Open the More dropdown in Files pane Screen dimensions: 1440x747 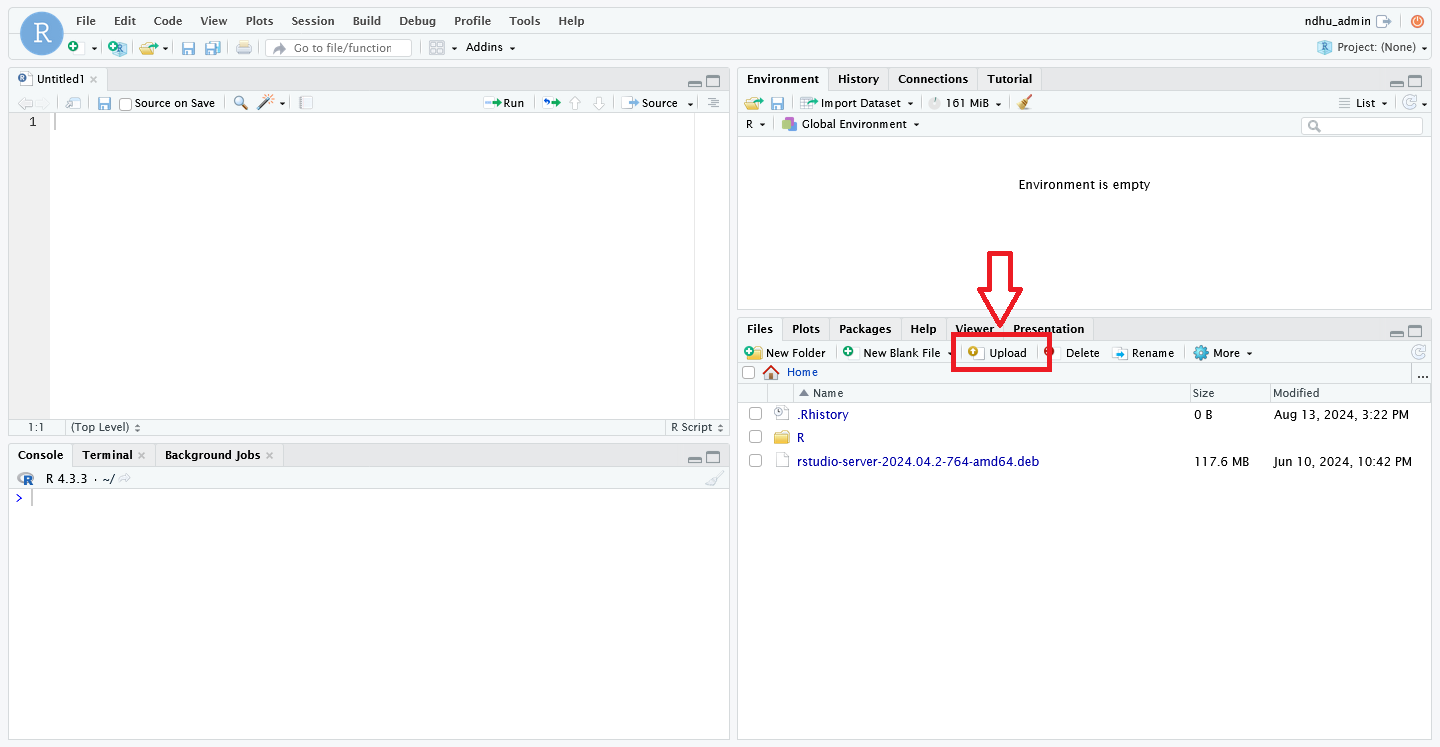pyautogui.click(x=1223, y=353)
